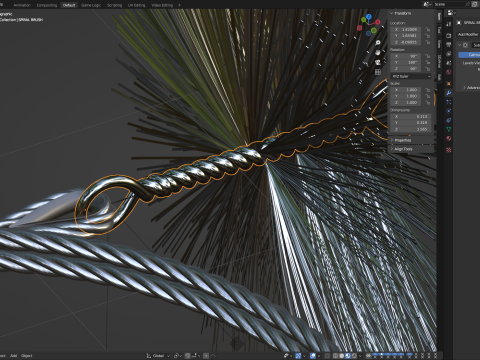Screen dimensions: 480x360
Task: Lock Scale X with padlock toggle
Action: [428, 90]
